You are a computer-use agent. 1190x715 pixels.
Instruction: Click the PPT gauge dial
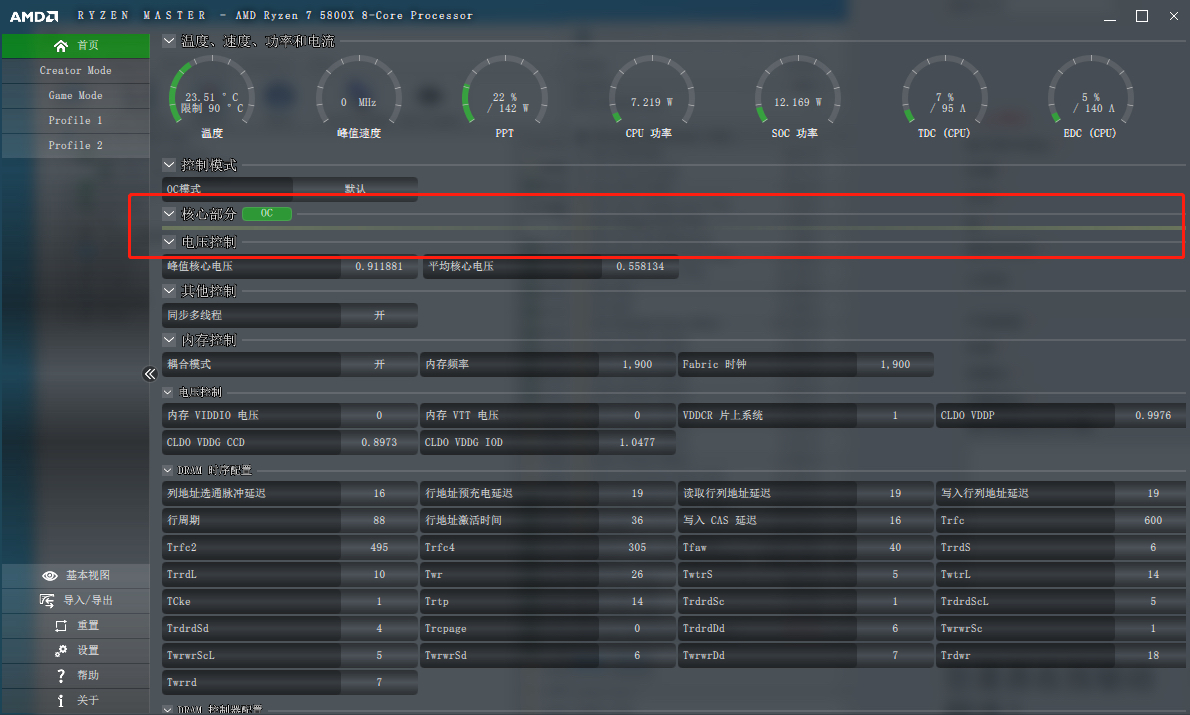click(505, 90)
